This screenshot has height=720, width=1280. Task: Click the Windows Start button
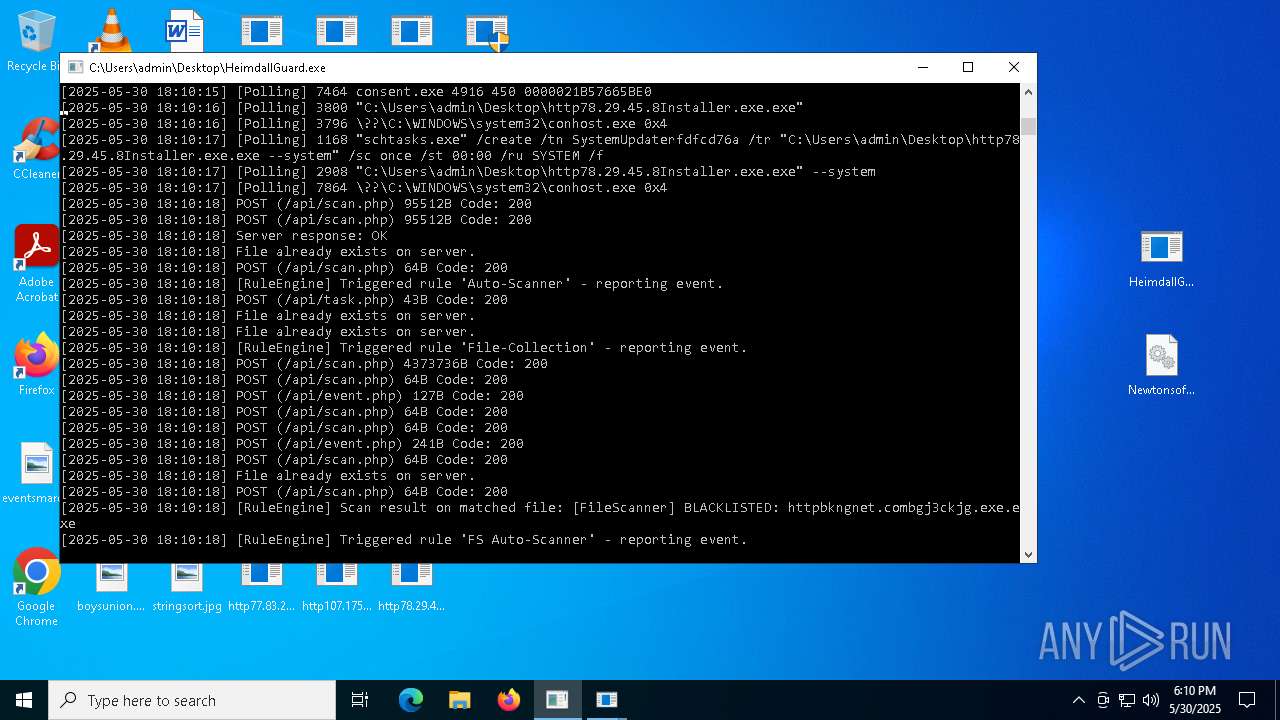click(24, 700)
